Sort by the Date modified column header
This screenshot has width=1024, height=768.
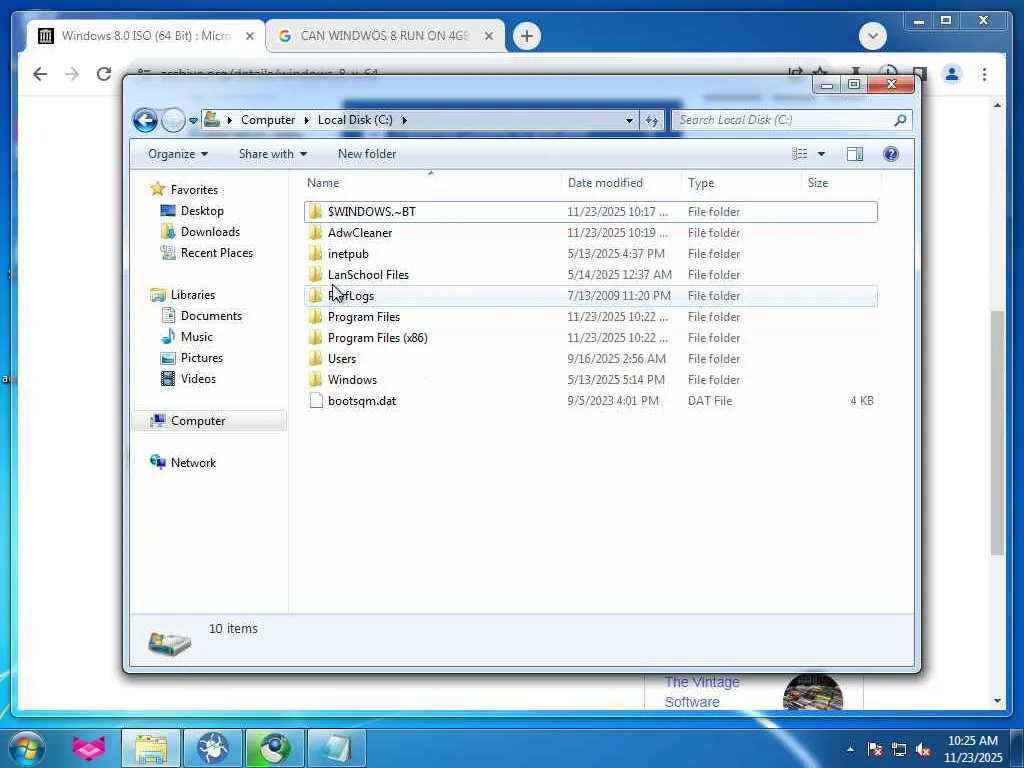(620, 183)
